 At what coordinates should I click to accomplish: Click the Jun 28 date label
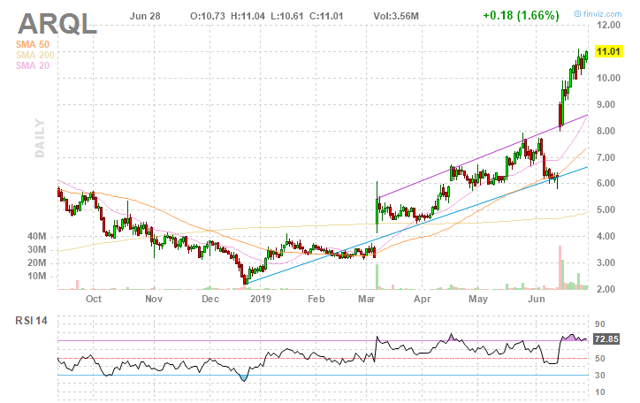tap(145, 16)
